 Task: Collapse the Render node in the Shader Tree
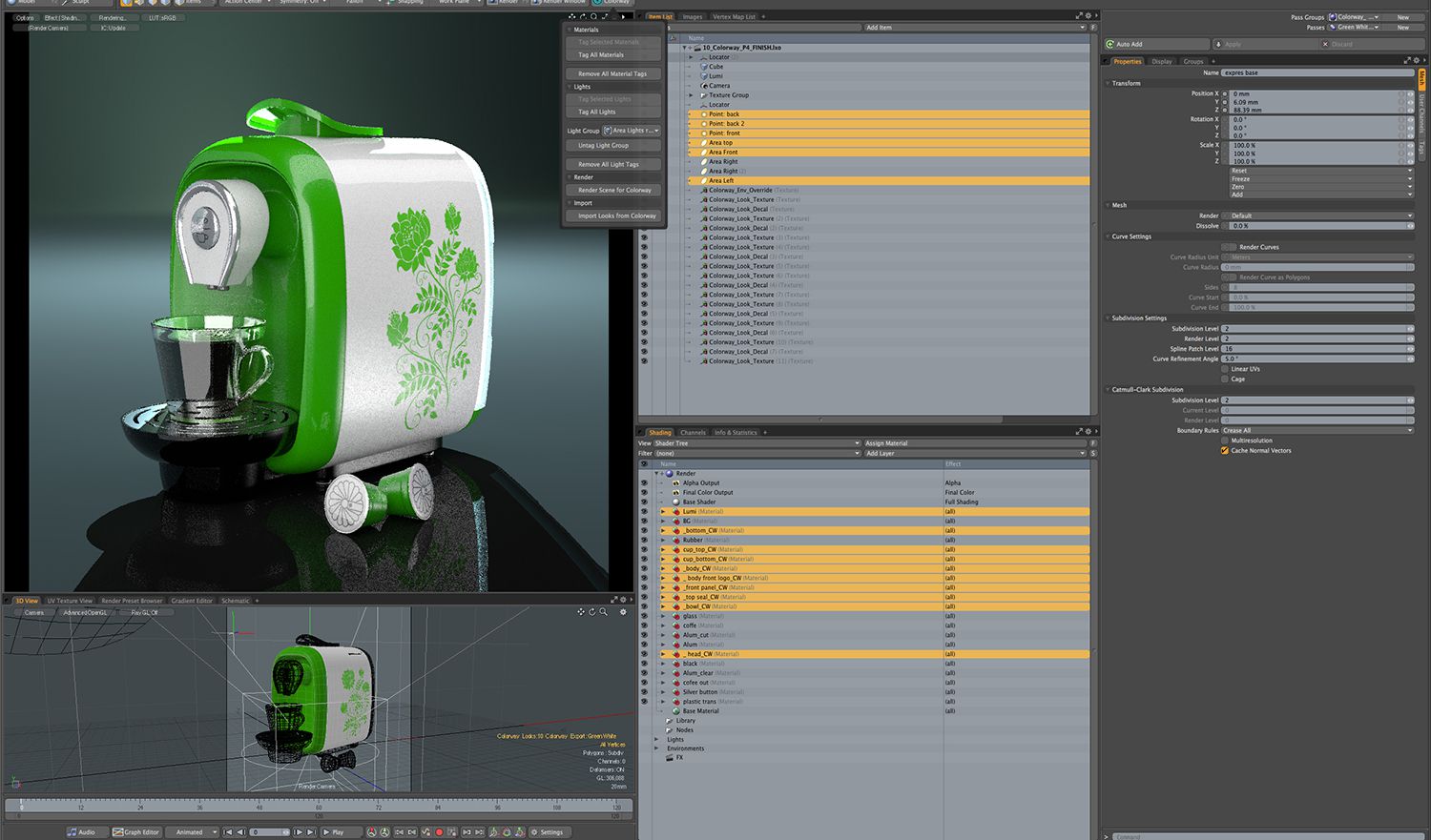pyautogui.click(x=656, y=473)
